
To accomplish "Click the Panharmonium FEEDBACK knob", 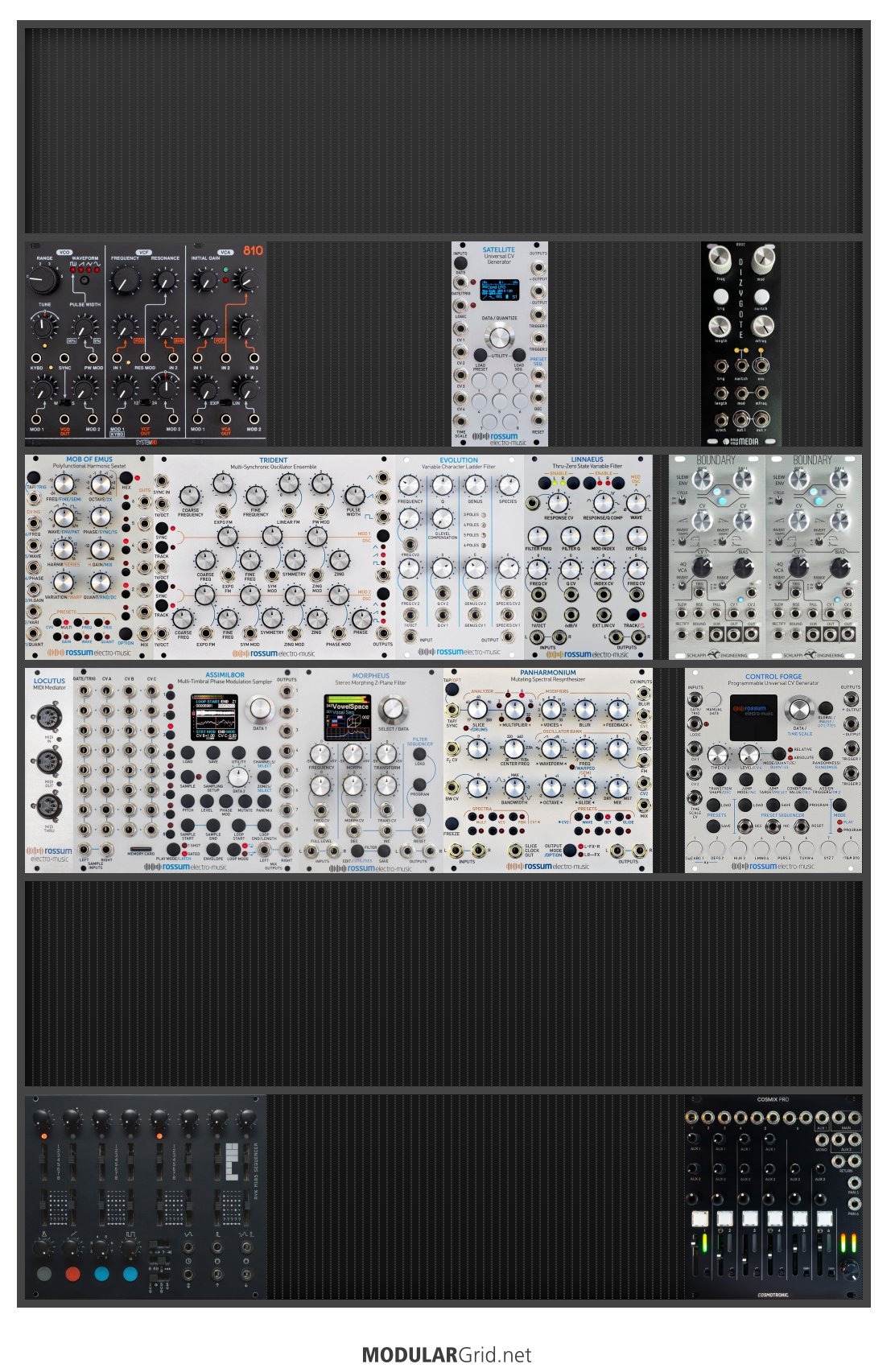I will pos(617,709).
